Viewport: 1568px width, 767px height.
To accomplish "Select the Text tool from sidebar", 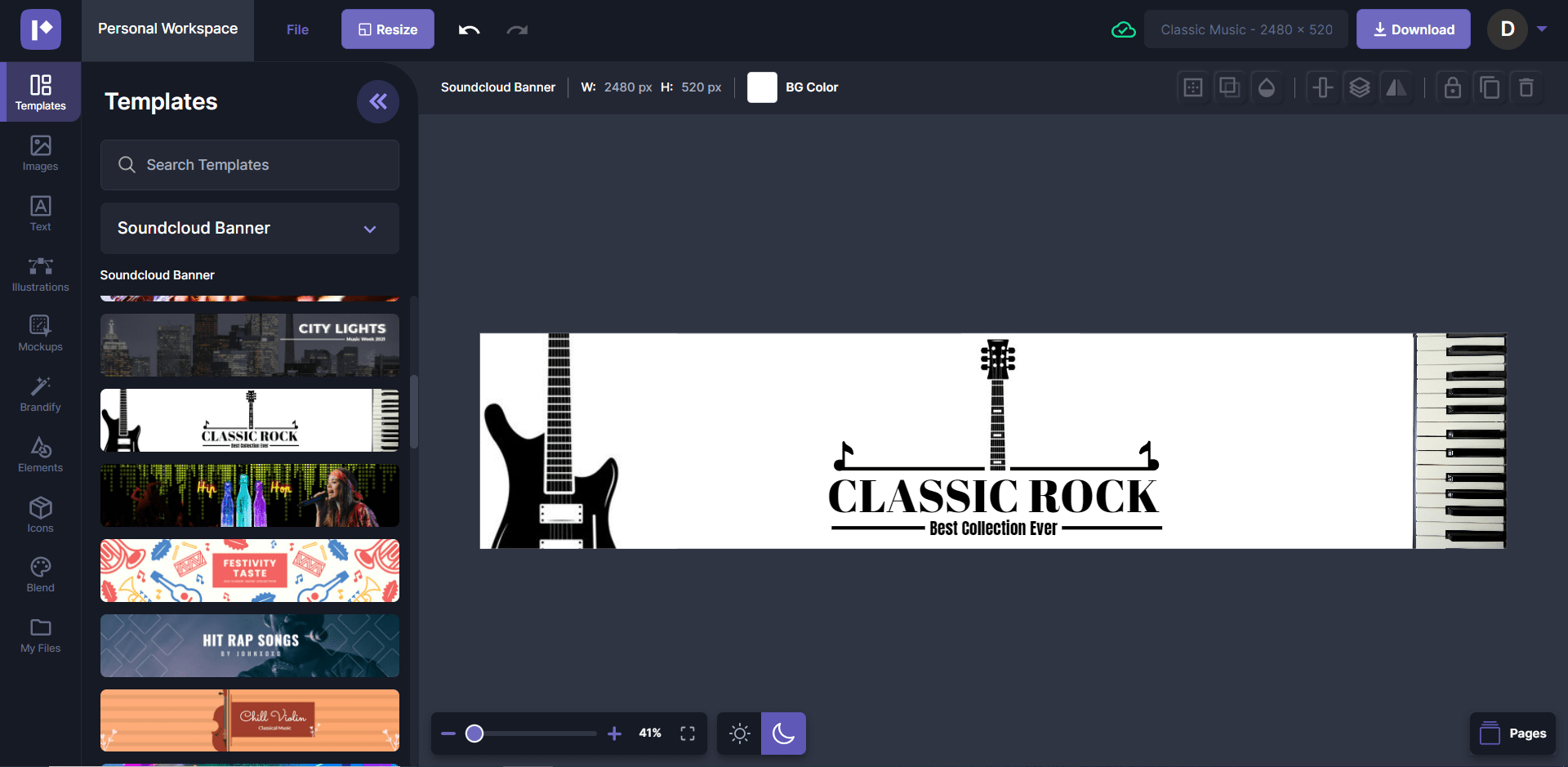I will [x=40, y=213].
